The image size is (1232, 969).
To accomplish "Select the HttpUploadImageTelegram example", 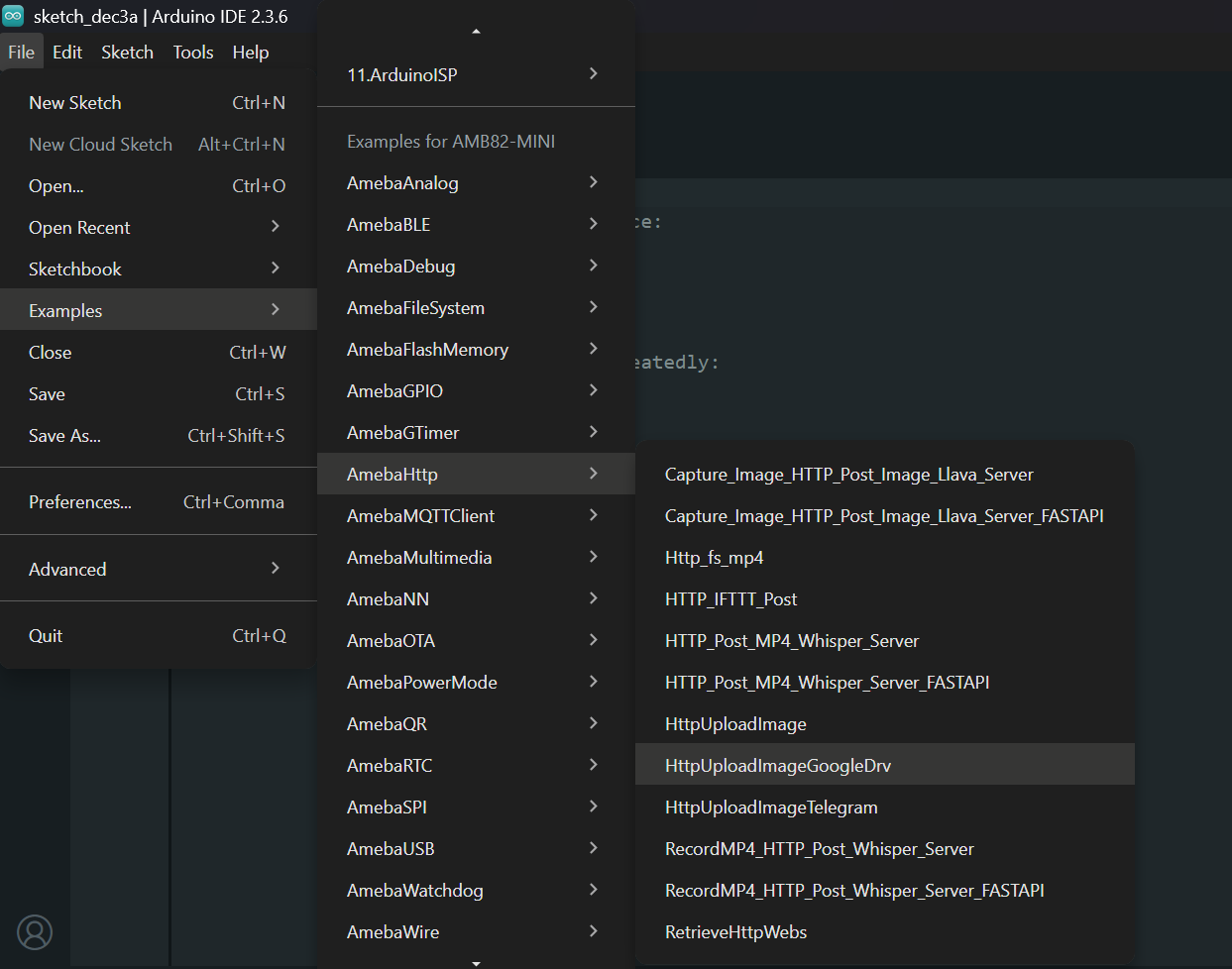I will tap(771, 807).
